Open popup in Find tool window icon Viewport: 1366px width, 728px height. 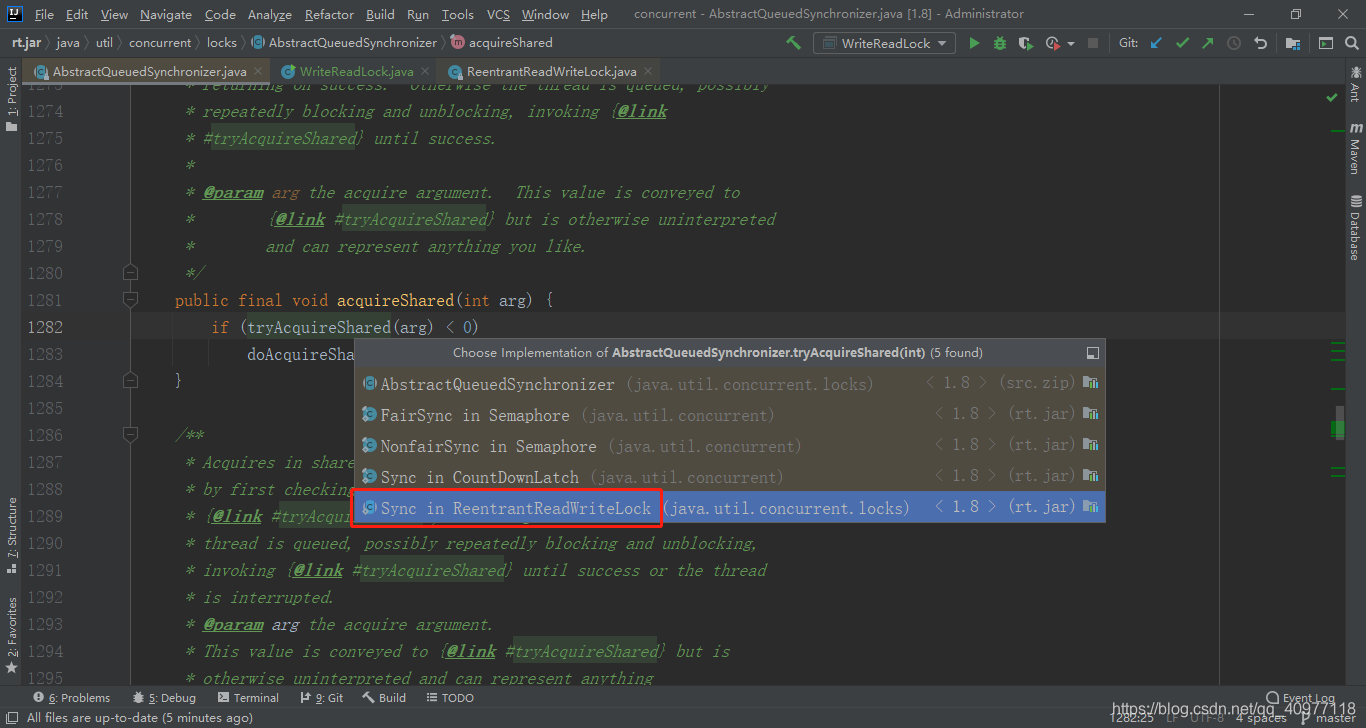click(1093, 353)
